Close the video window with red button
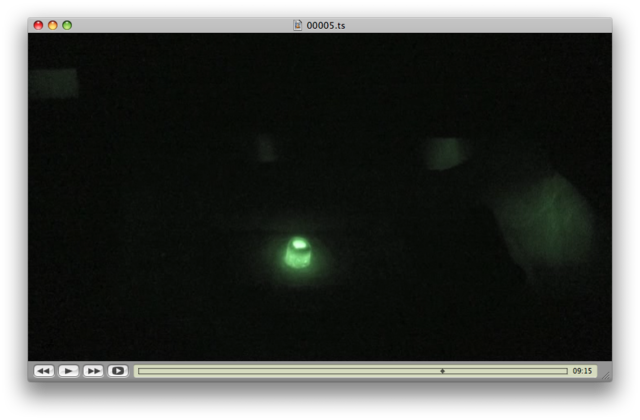The height and width of the screenshot is (420, 640). click(x=38, y=25)
